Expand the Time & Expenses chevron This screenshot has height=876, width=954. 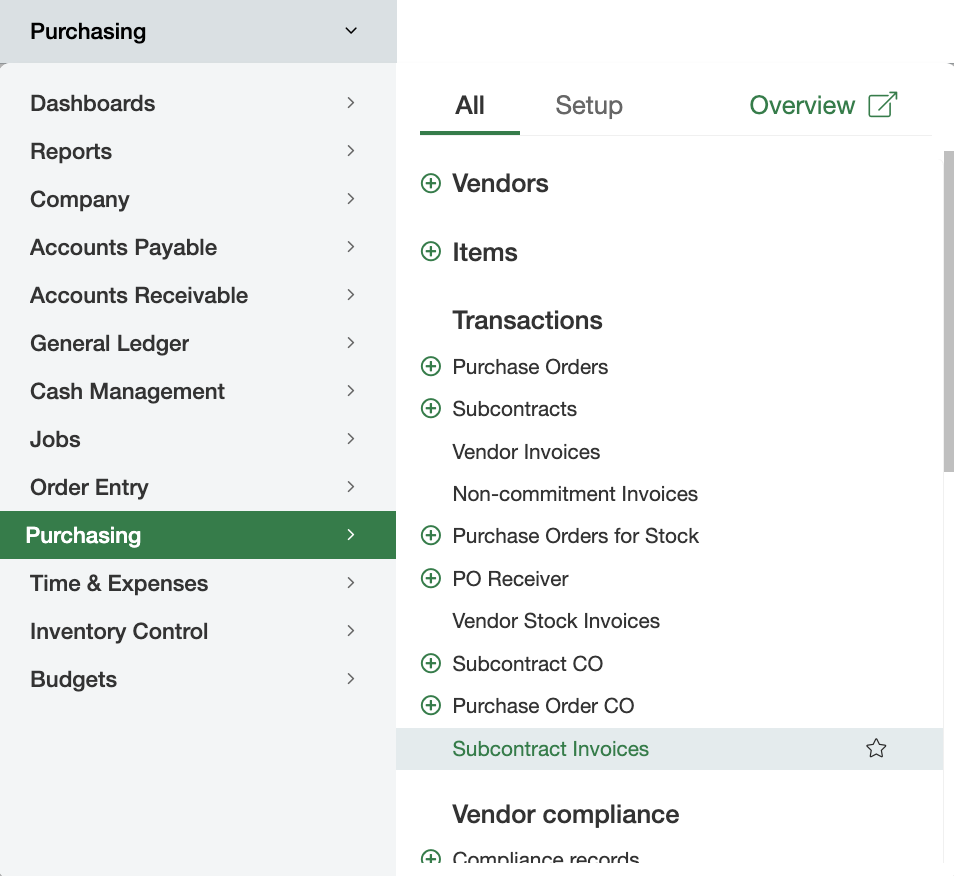[x=350, y=583]
